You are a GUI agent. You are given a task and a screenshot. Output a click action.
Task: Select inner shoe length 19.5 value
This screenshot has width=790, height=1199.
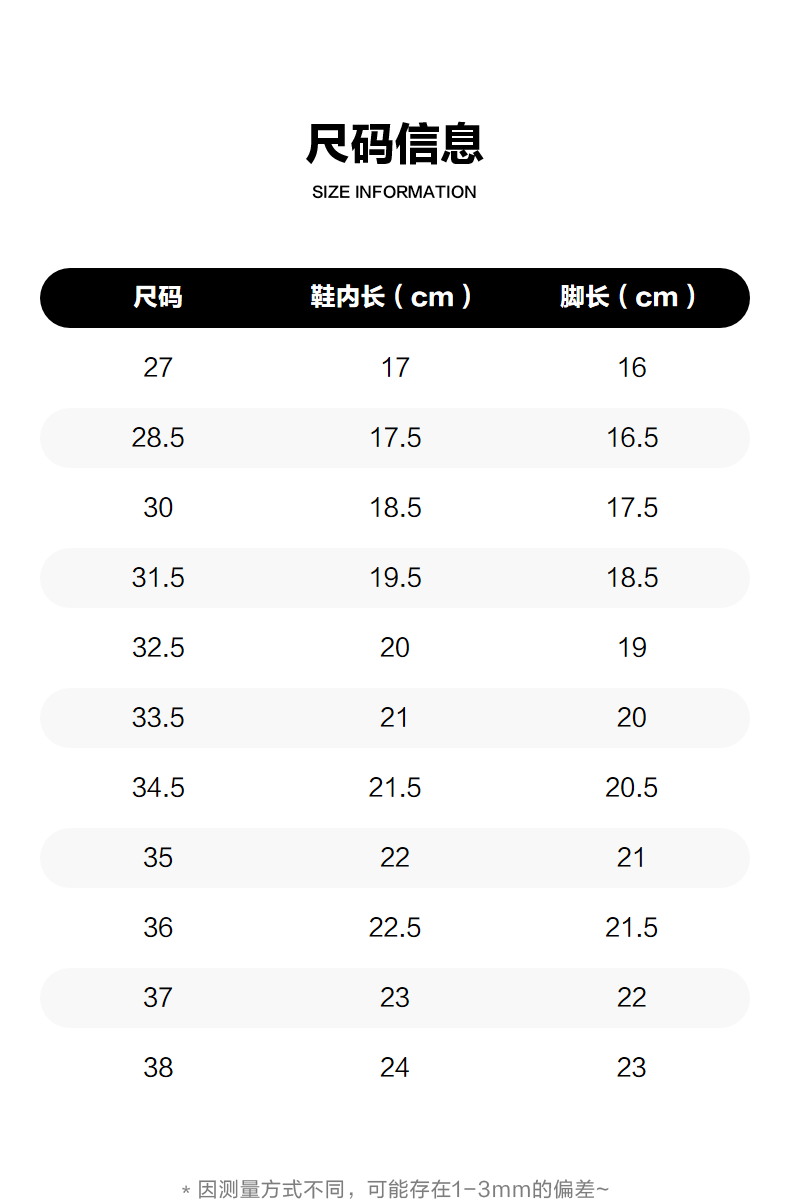(x=395, y=578)
